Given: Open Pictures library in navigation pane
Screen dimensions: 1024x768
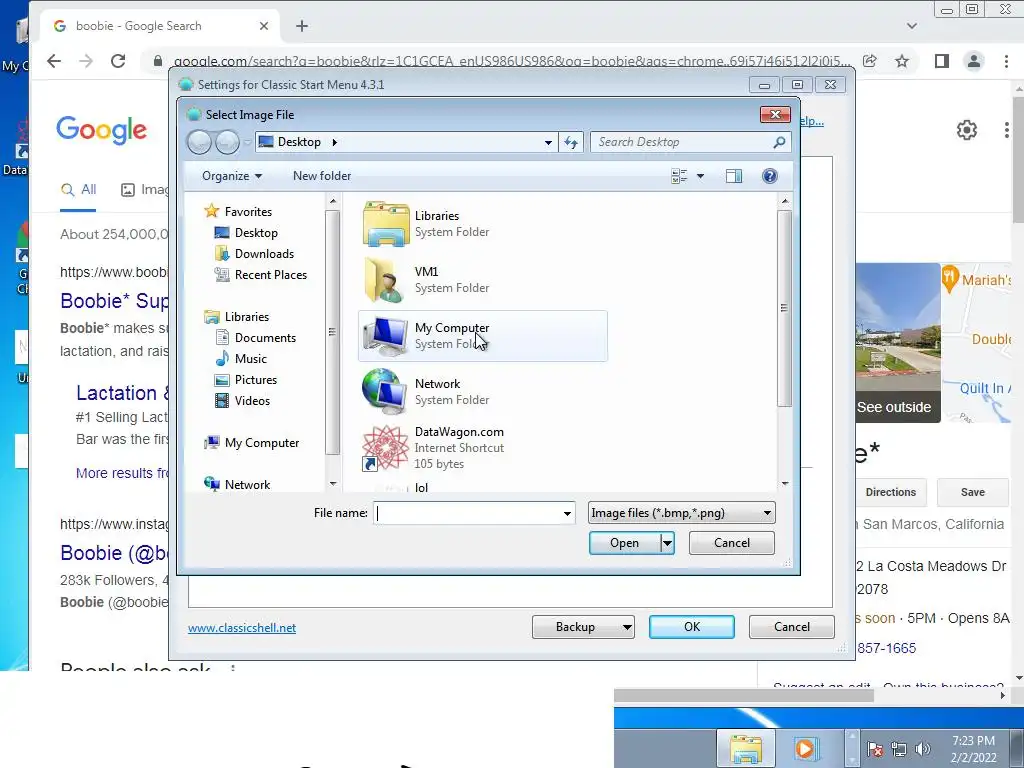Looking at the screenshot, I should click(255, 379).
